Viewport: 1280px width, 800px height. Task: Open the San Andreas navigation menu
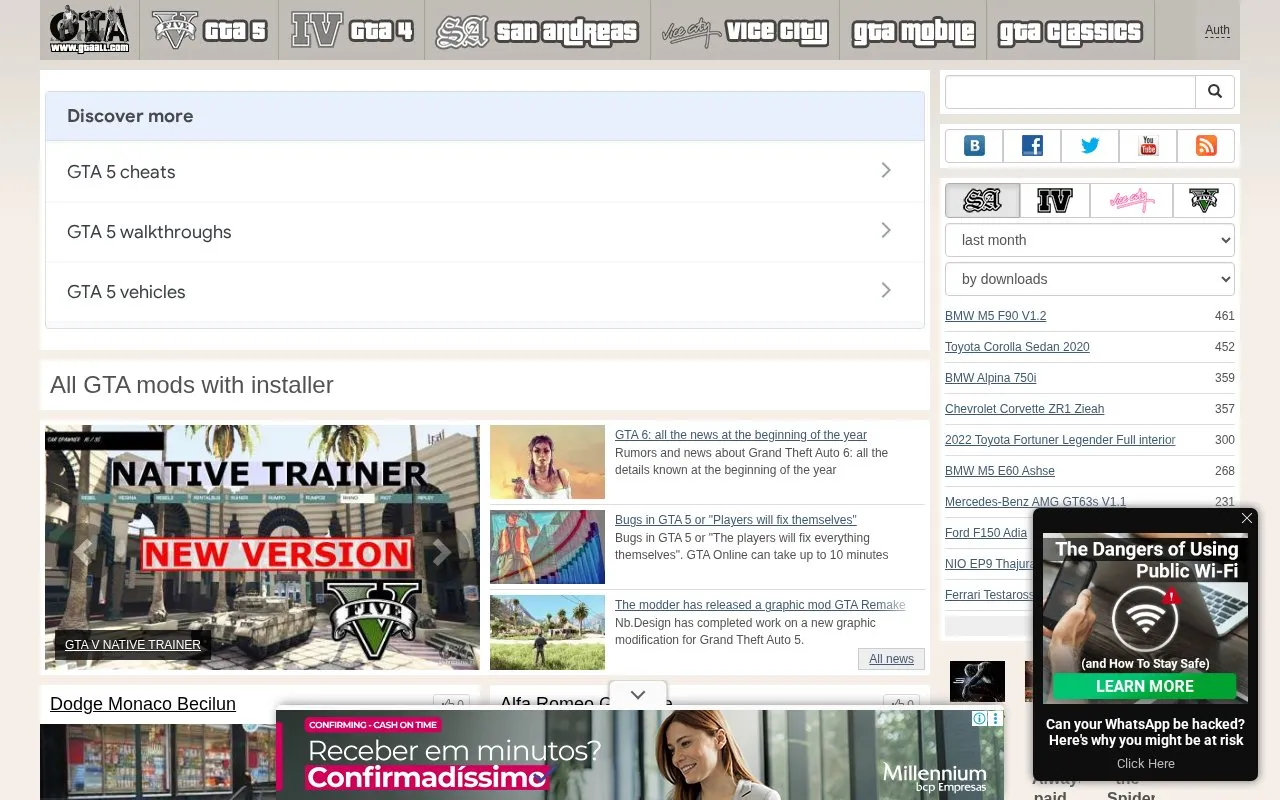tap(537, 30)
